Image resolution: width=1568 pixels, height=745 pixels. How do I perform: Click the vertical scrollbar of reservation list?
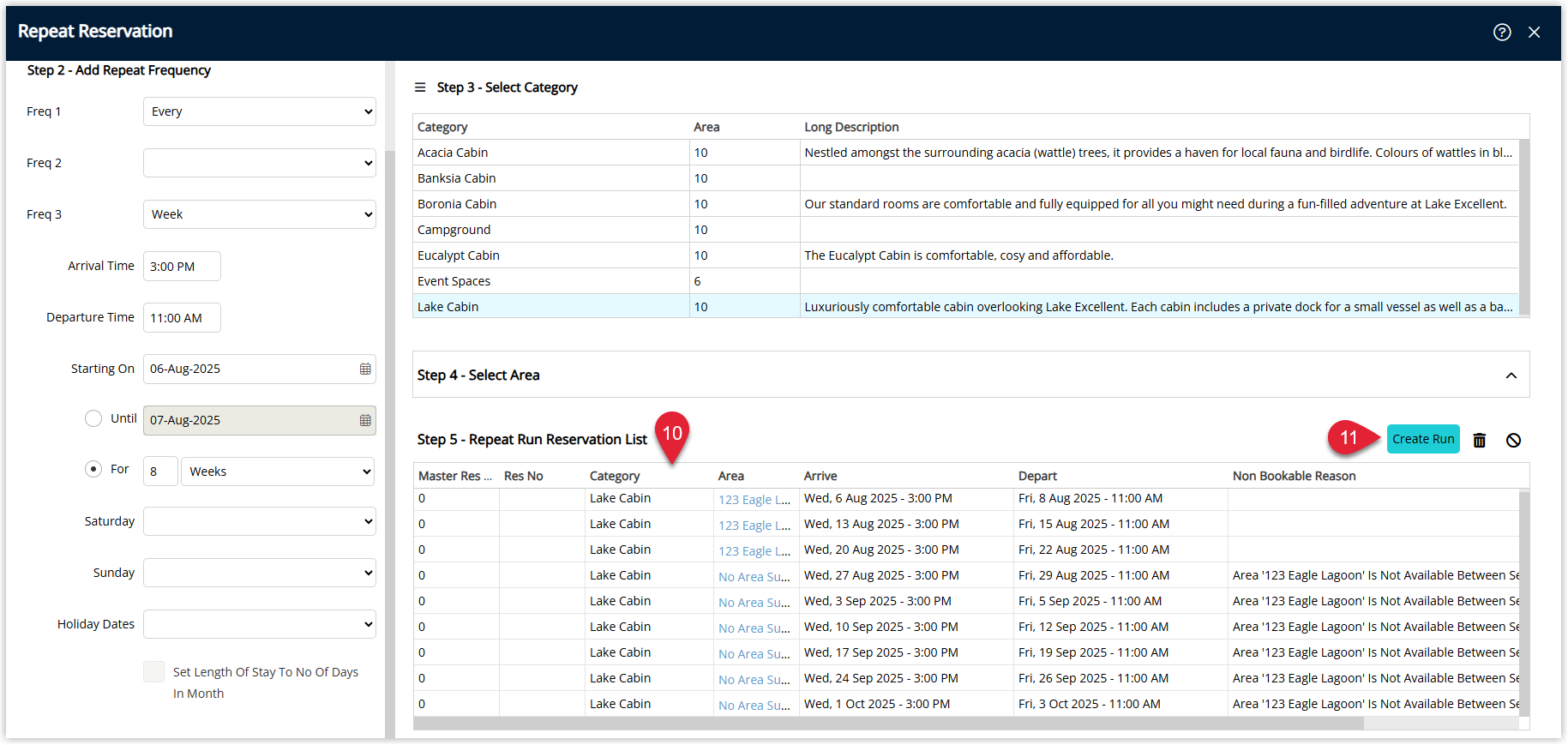point(1524,603)
